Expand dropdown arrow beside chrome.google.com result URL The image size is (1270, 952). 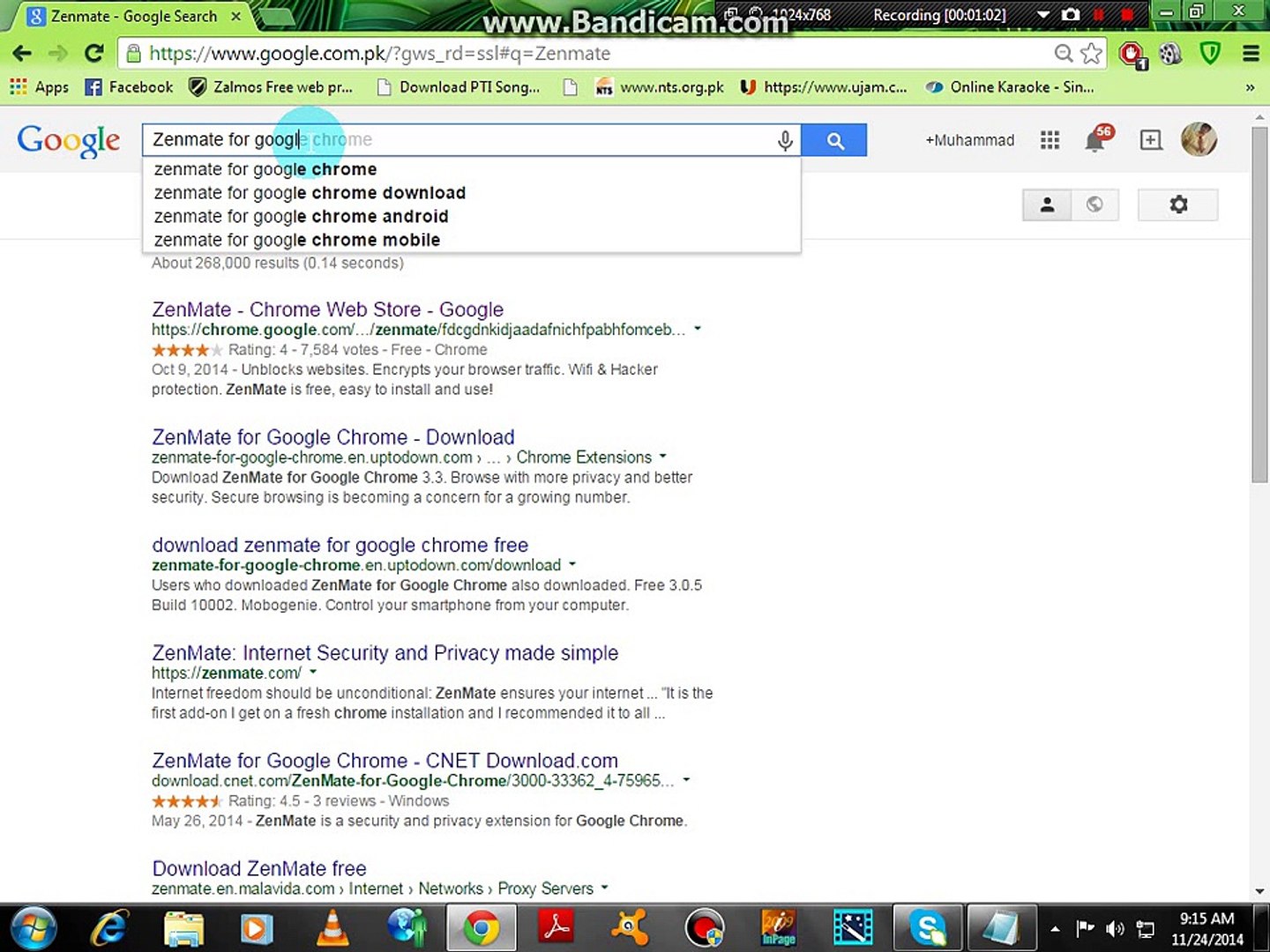click(x=698, y=329)
